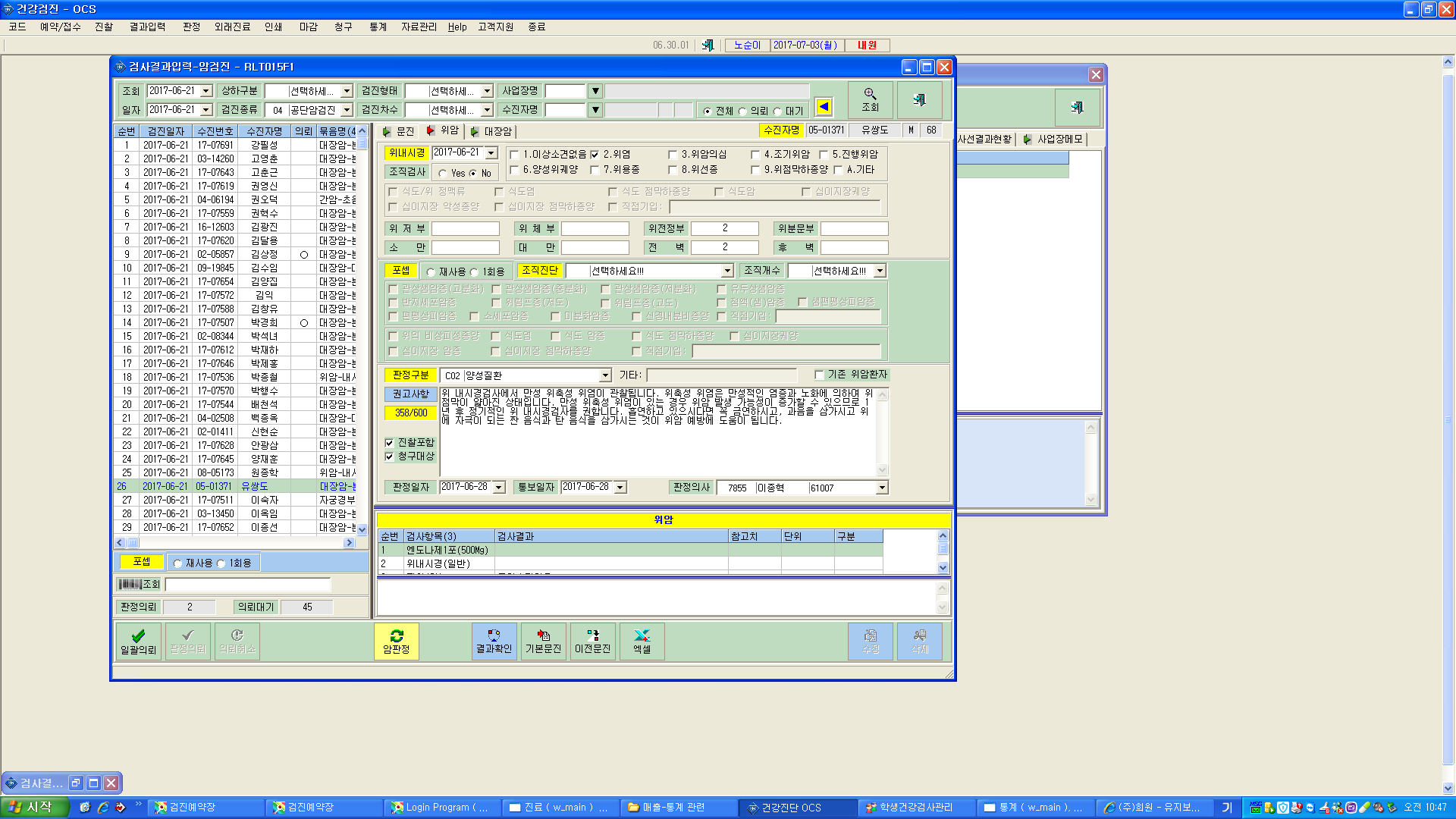1456x819 pixels.
Task: Click the 조회 magnifier search button
Action: pyautogui.click(x=870, y=100)
